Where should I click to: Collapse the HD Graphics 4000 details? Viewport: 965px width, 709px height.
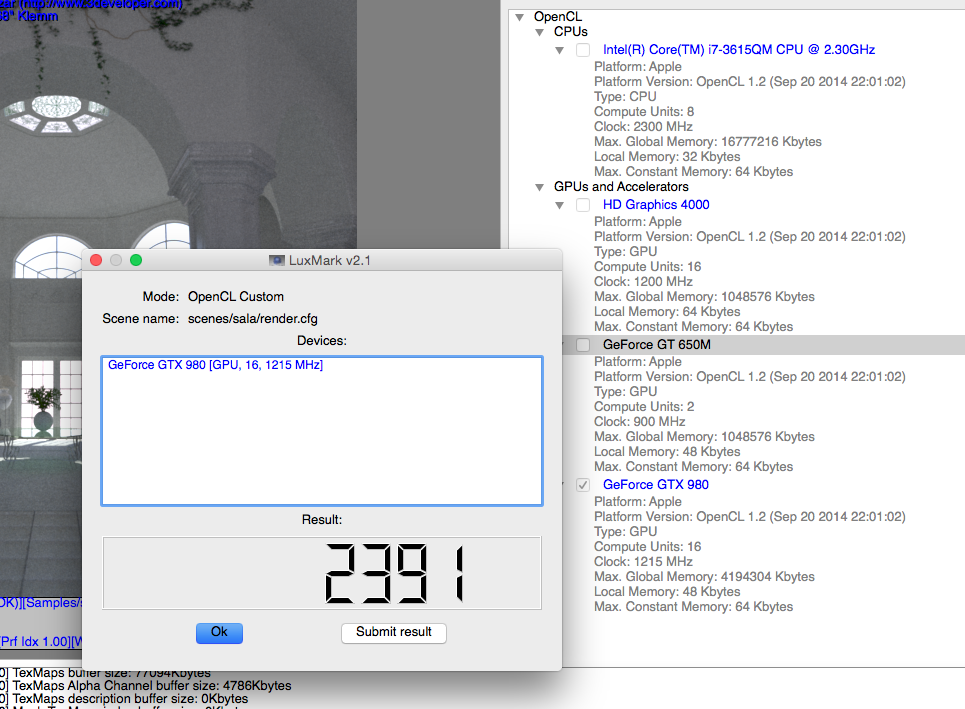pyautogui.click(x=559, y=206)
